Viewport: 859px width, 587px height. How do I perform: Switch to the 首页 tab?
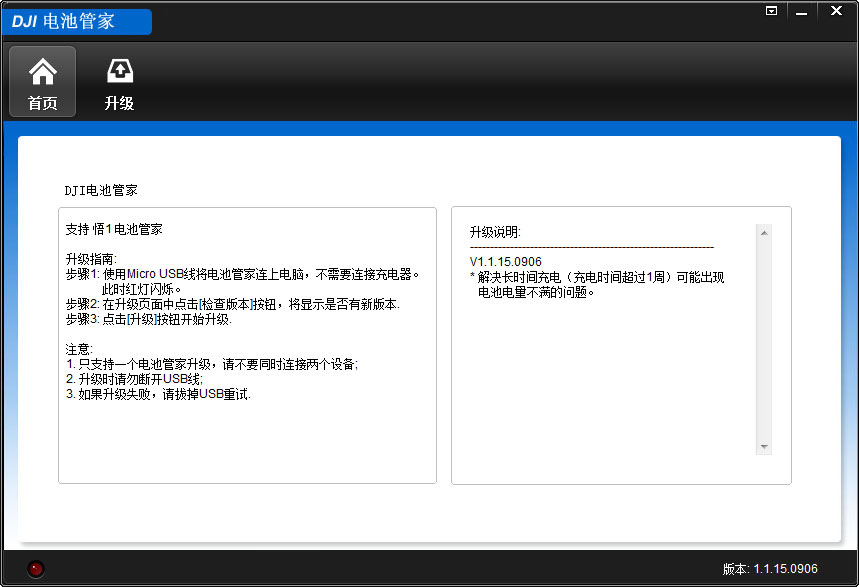click(x=41, y=80)
